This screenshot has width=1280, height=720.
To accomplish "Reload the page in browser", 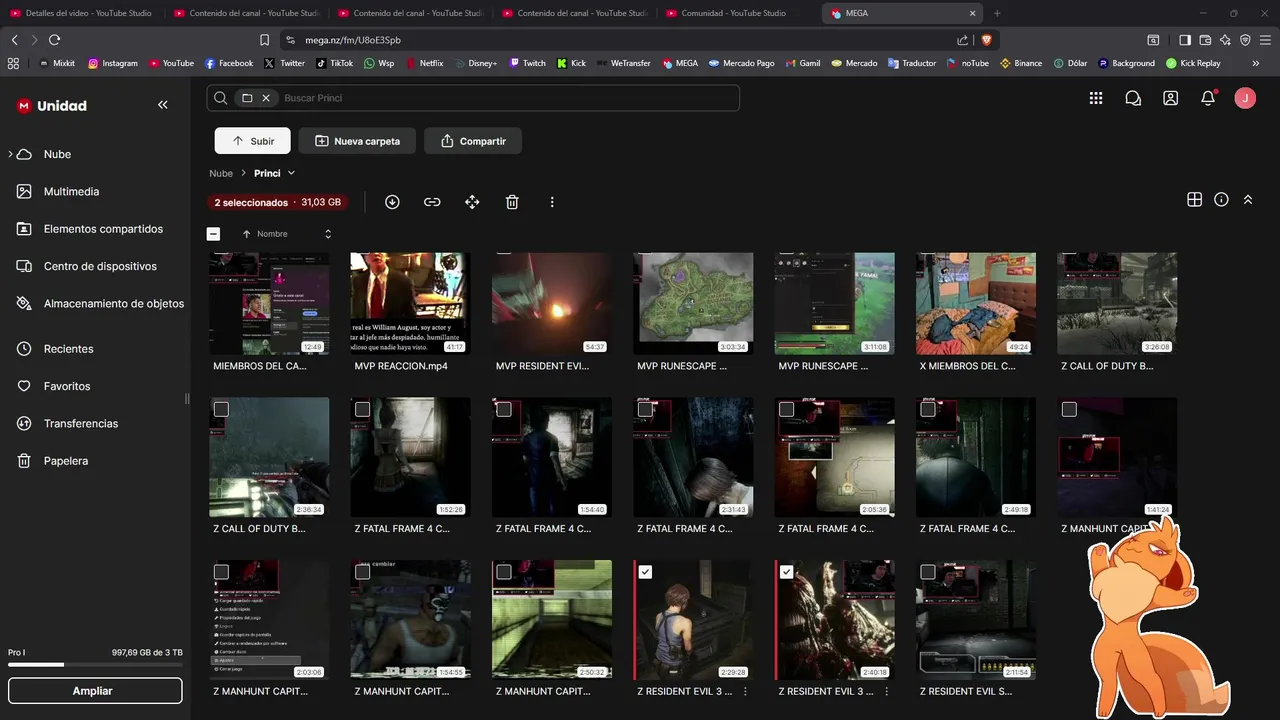I will (54, 40).
